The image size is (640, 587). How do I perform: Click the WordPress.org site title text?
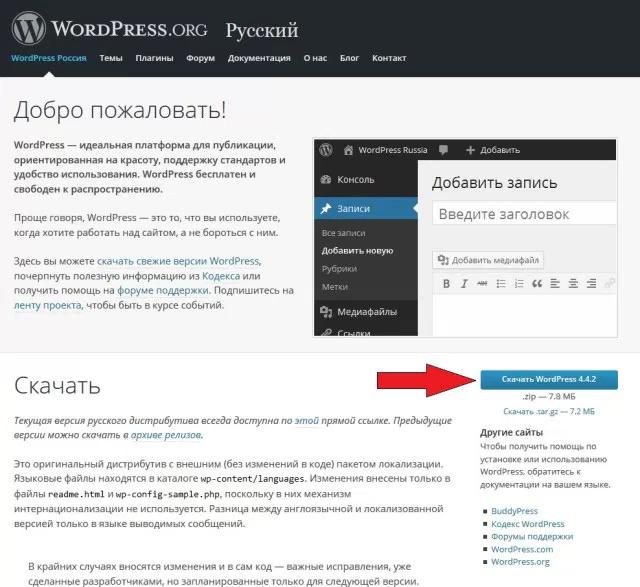(x=129, y=29)
